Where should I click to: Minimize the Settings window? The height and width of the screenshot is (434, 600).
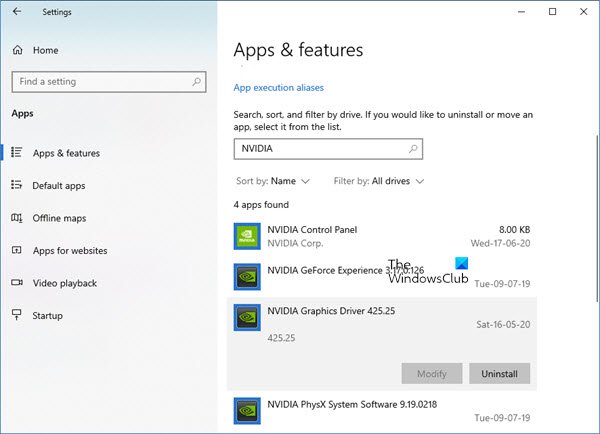tap(521, 11)
